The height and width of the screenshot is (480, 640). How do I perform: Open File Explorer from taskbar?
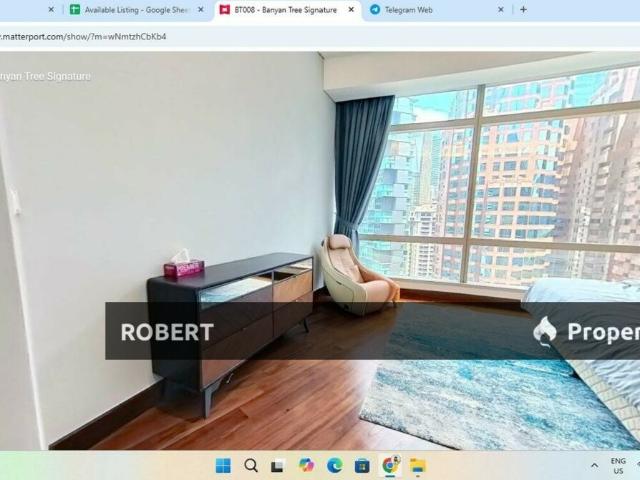click(x=418, y=465)
